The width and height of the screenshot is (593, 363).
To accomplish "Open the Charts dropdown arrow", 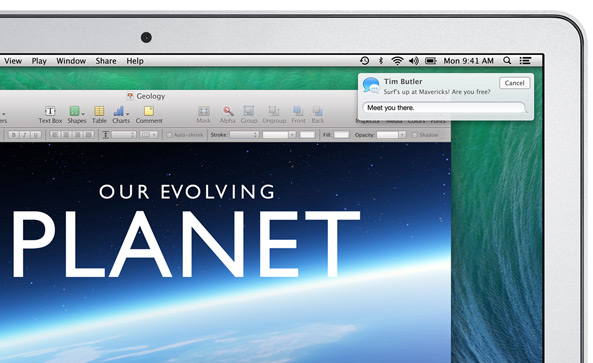I will [127, 113].
